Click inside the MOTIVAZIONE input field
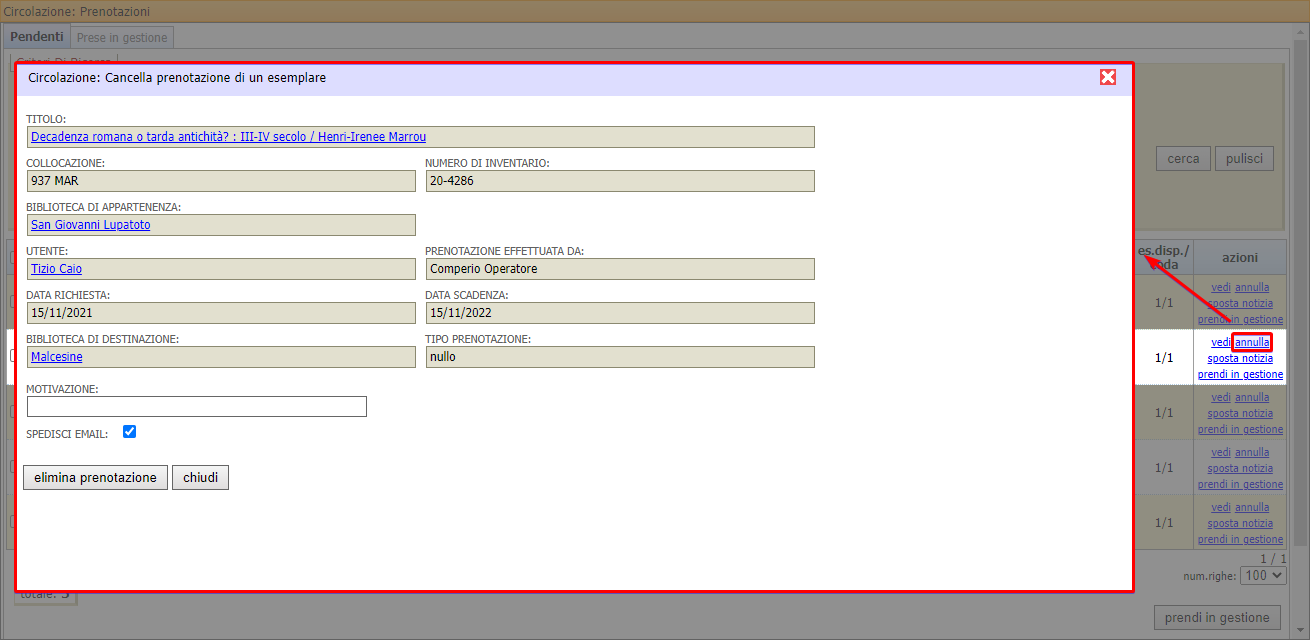 (196, 406)
